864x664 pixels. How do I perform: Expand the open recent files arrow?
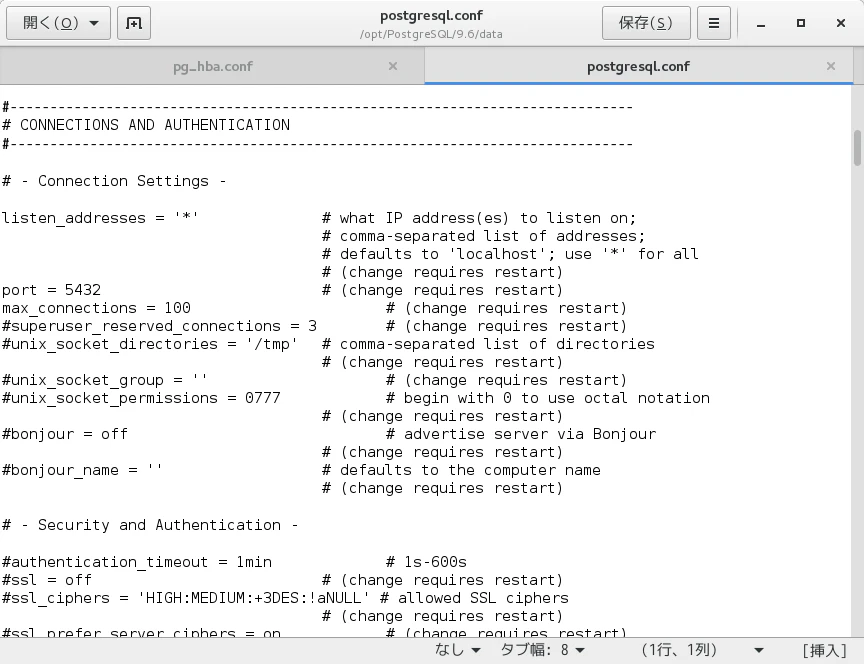tap(94, 23)
